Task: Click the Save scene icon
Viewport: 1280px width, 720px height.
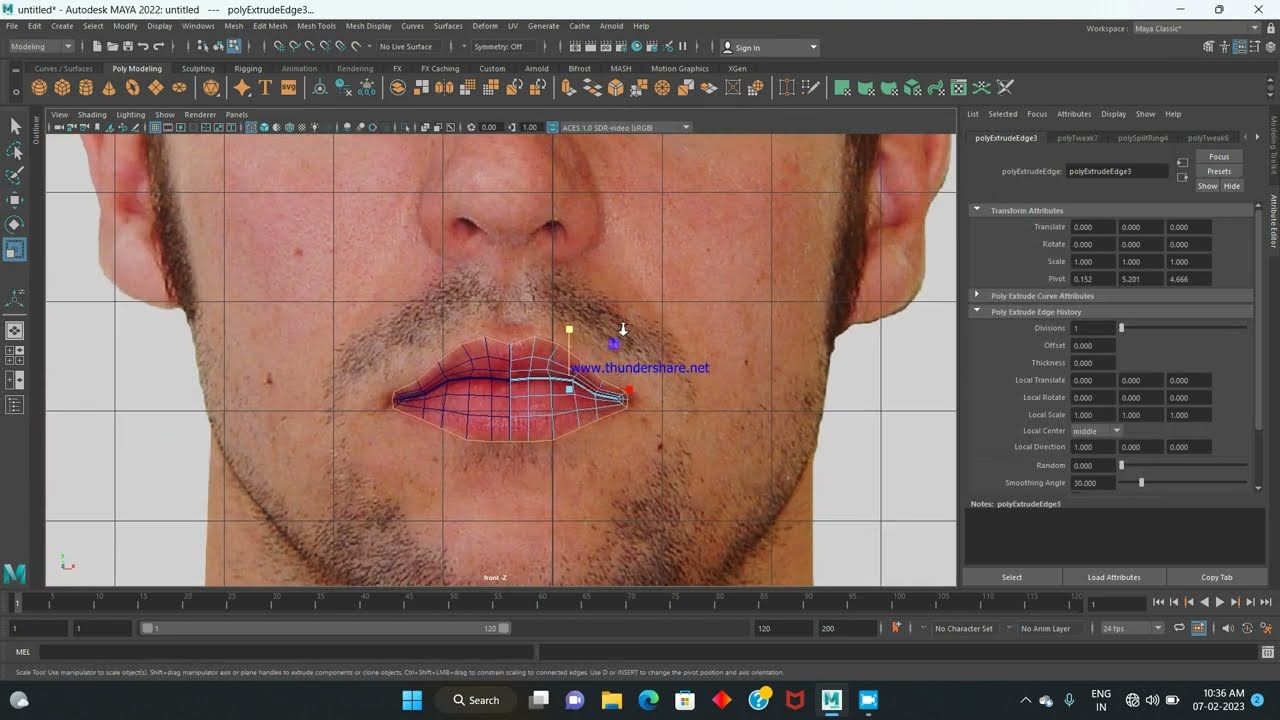Action: pos(127,47)
